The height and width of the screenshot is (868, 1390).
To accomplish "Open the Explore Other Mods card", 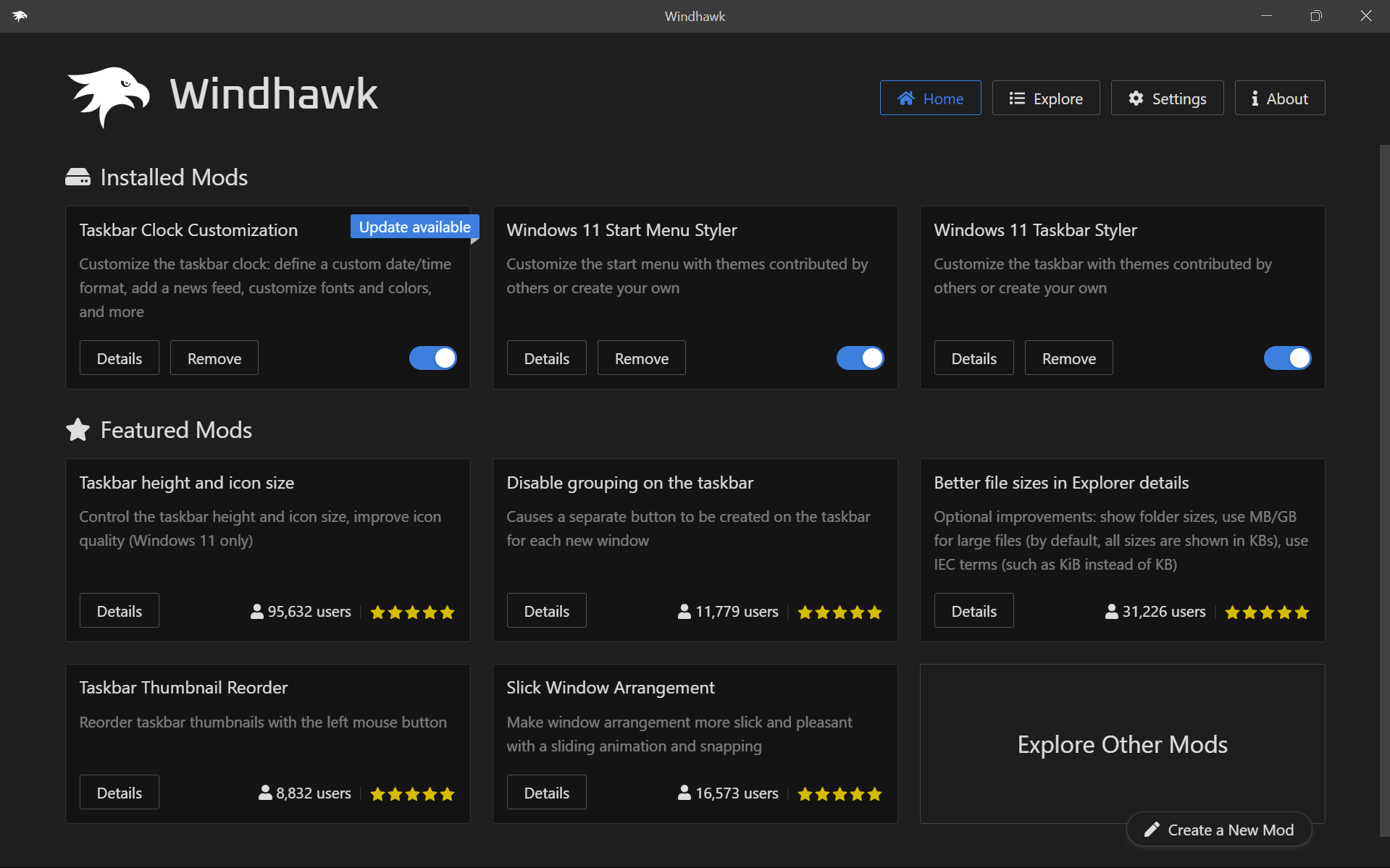I will pos(1122,744).
